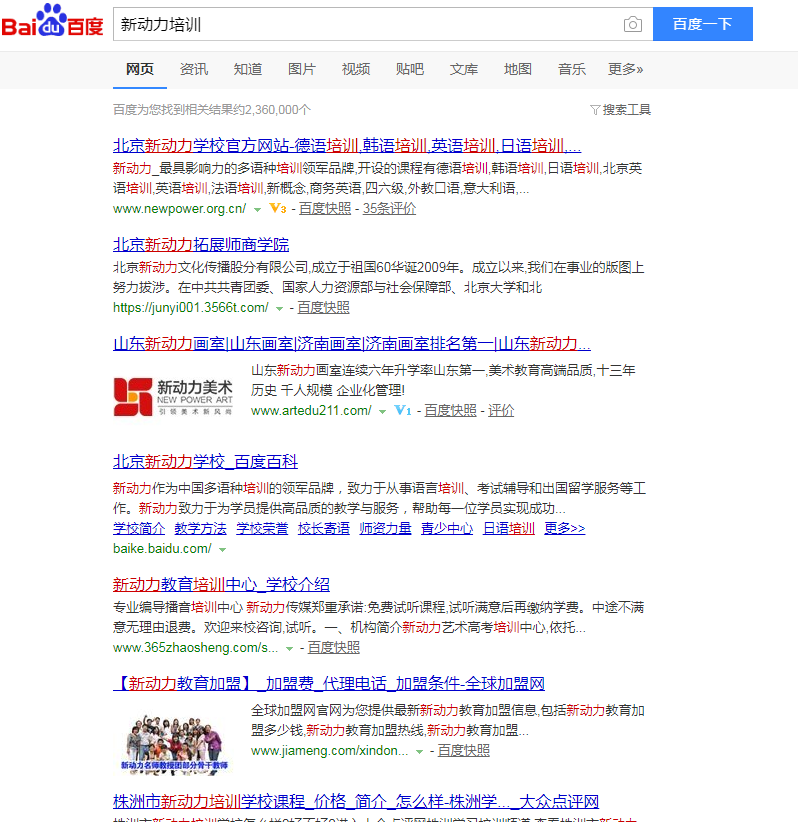The height and width of the screenshot is (822, 798).
Task: Switch to the 地图 tab
Action: pos(518,69)
